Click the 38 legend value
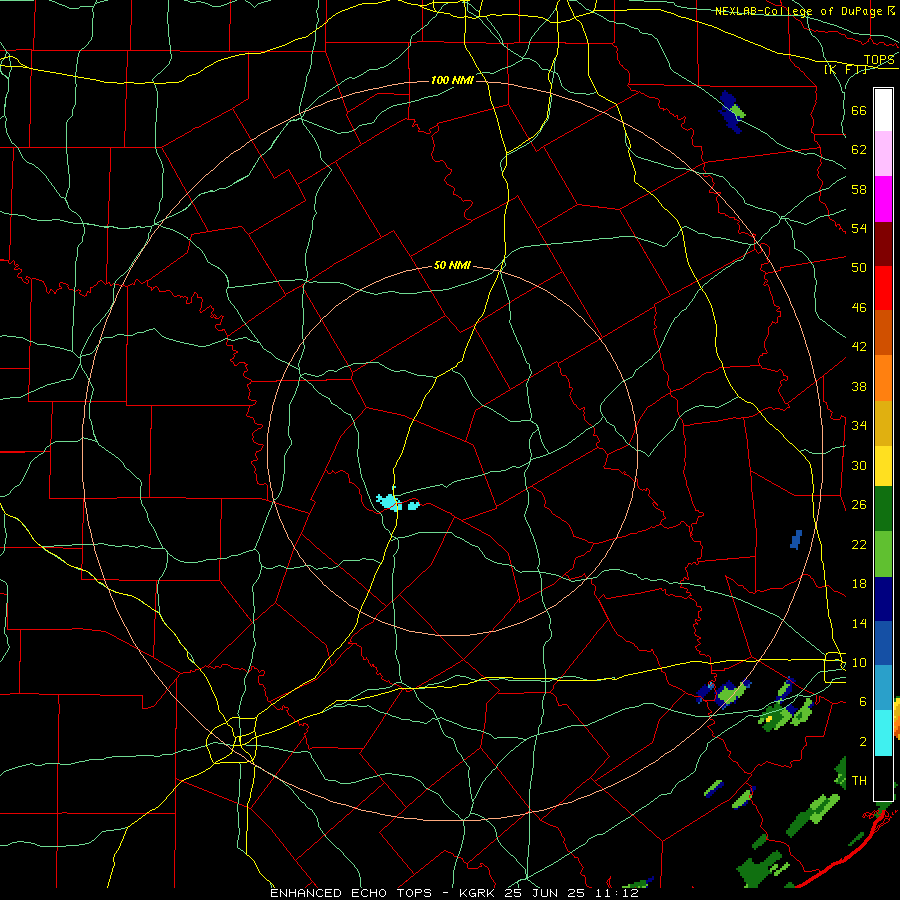Screen dimensions: 900x900 [859, 386]
